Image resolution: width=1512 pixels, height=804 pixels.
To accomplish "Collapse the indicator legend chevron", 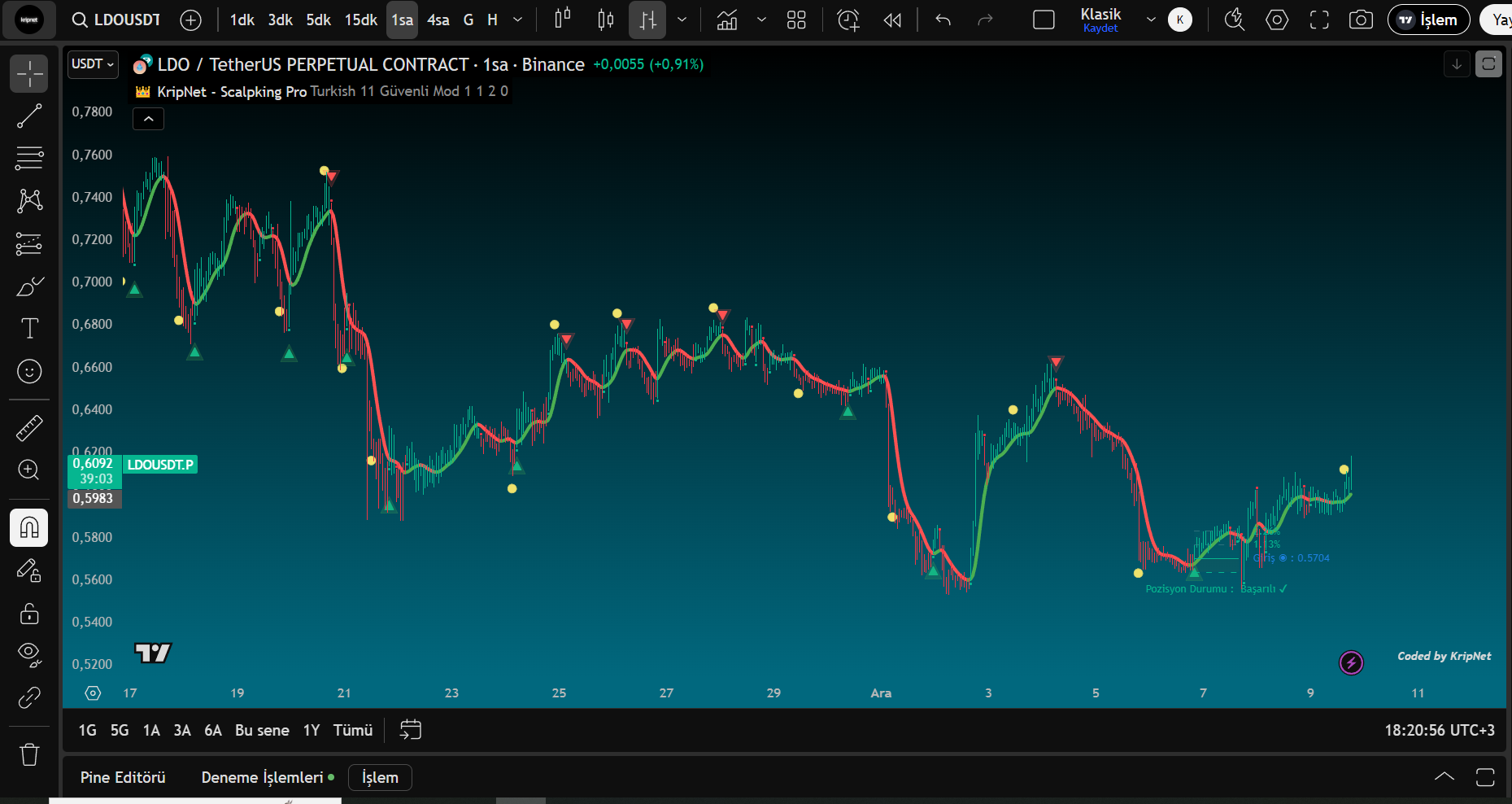I will (148, 119).
